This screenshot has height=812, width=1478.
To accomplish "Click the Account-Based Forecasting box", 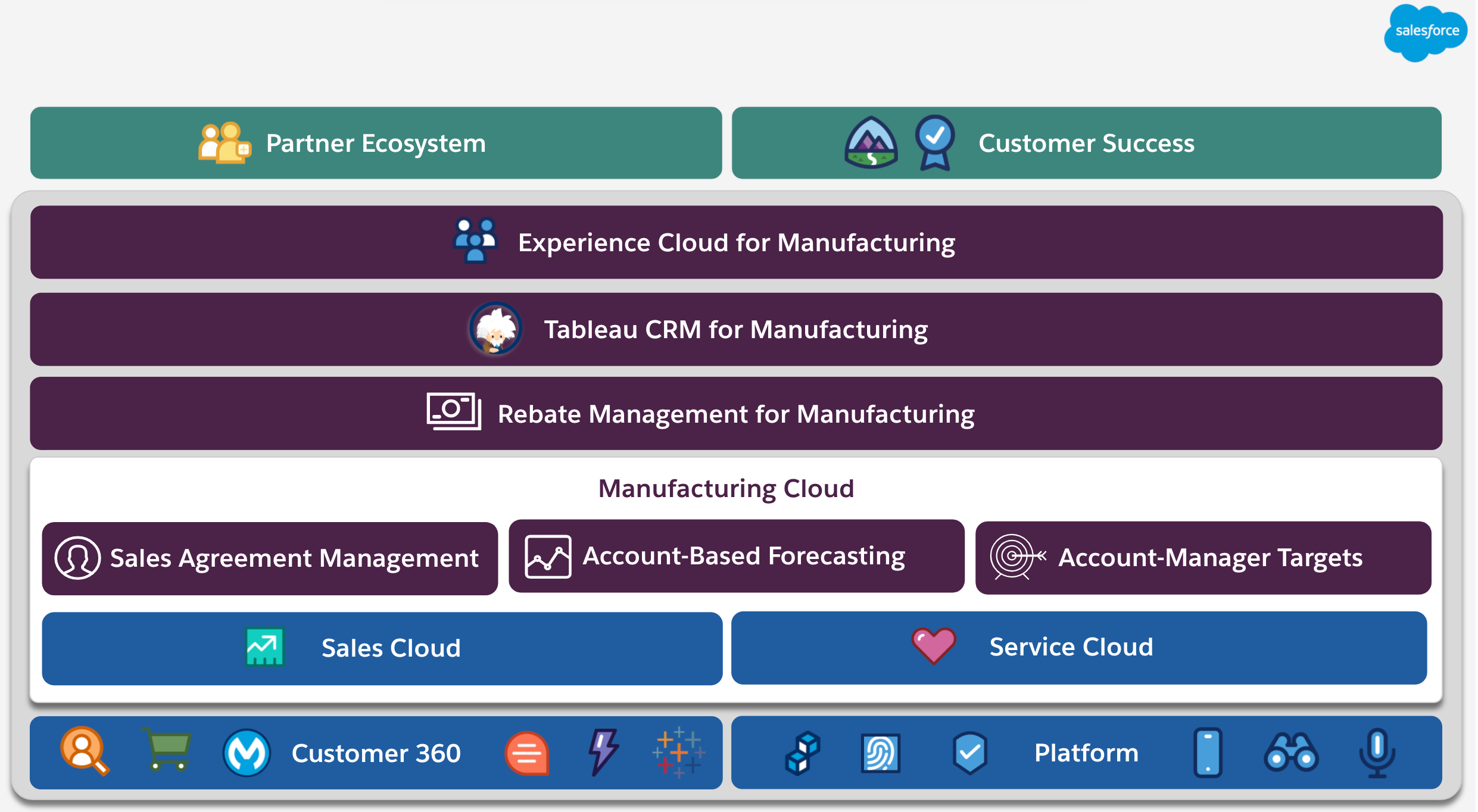I will pos(736,556).
